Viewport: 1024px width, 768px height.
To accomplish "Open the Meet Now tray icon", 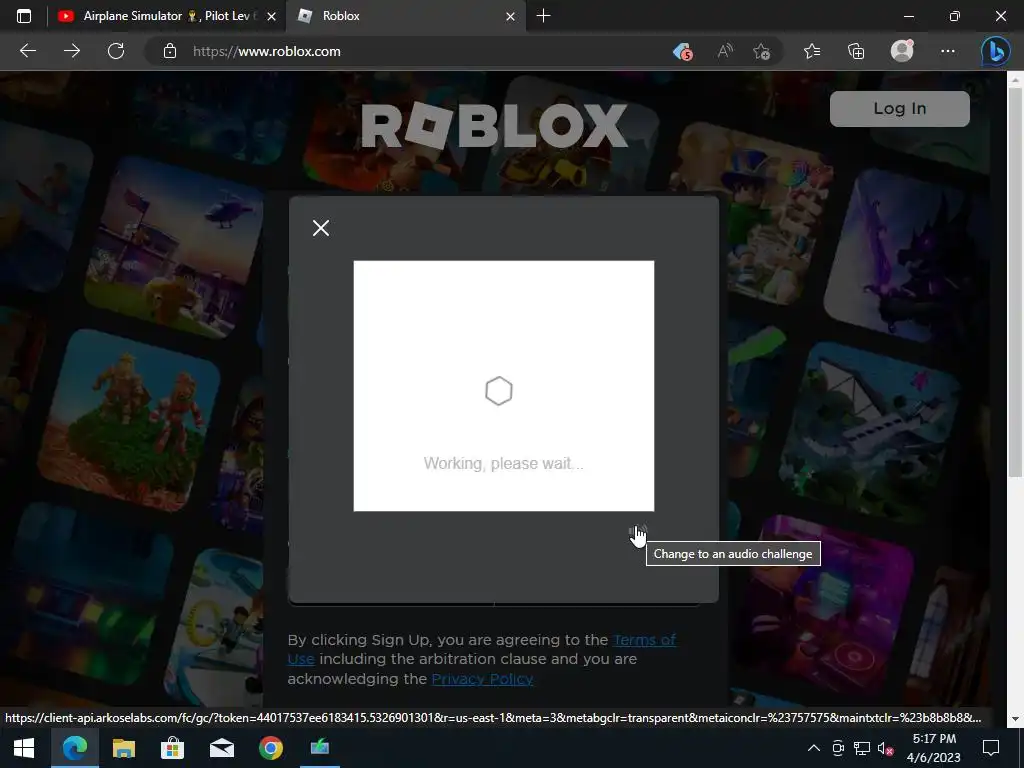I will click(x=838, y=748).
